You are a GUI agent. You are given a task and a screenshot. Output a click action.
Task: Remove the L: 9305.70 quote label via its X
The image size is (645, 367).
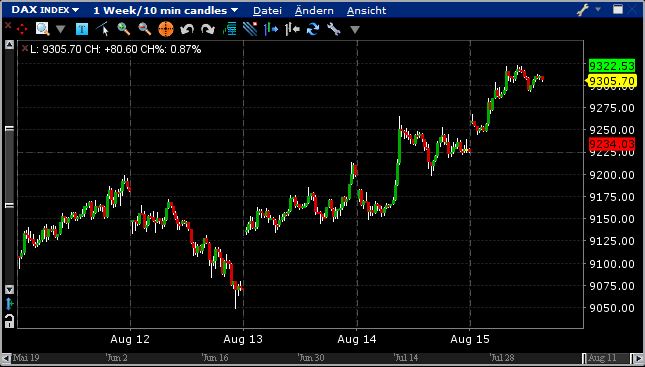click(x=25, y=49)
